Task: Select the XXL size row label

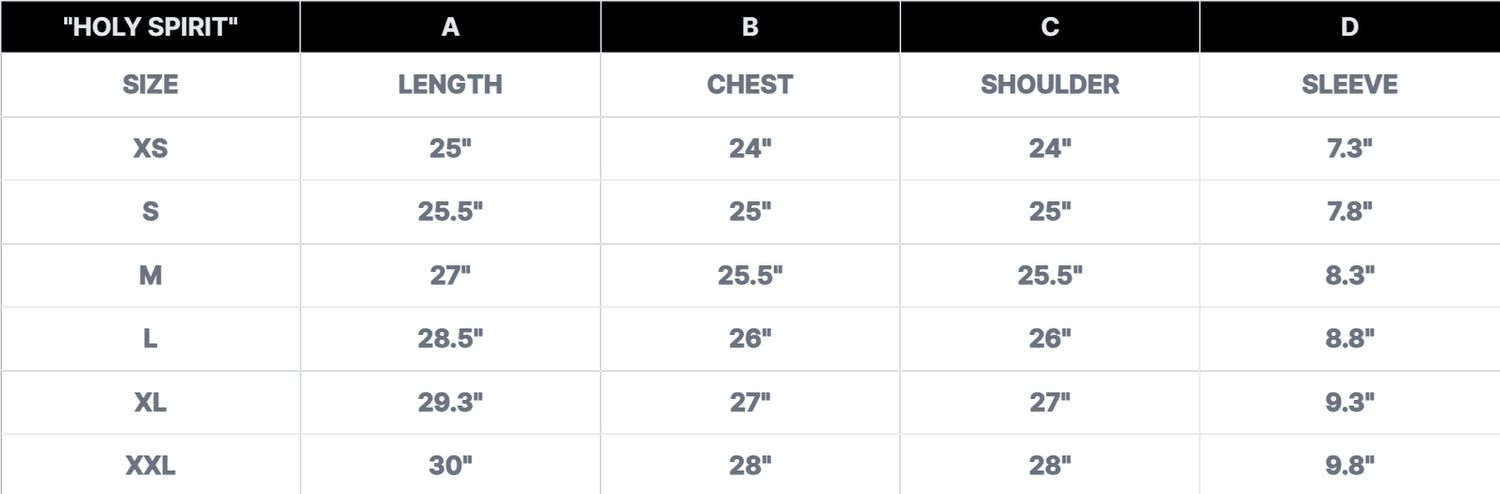Action: click(150, 466)
